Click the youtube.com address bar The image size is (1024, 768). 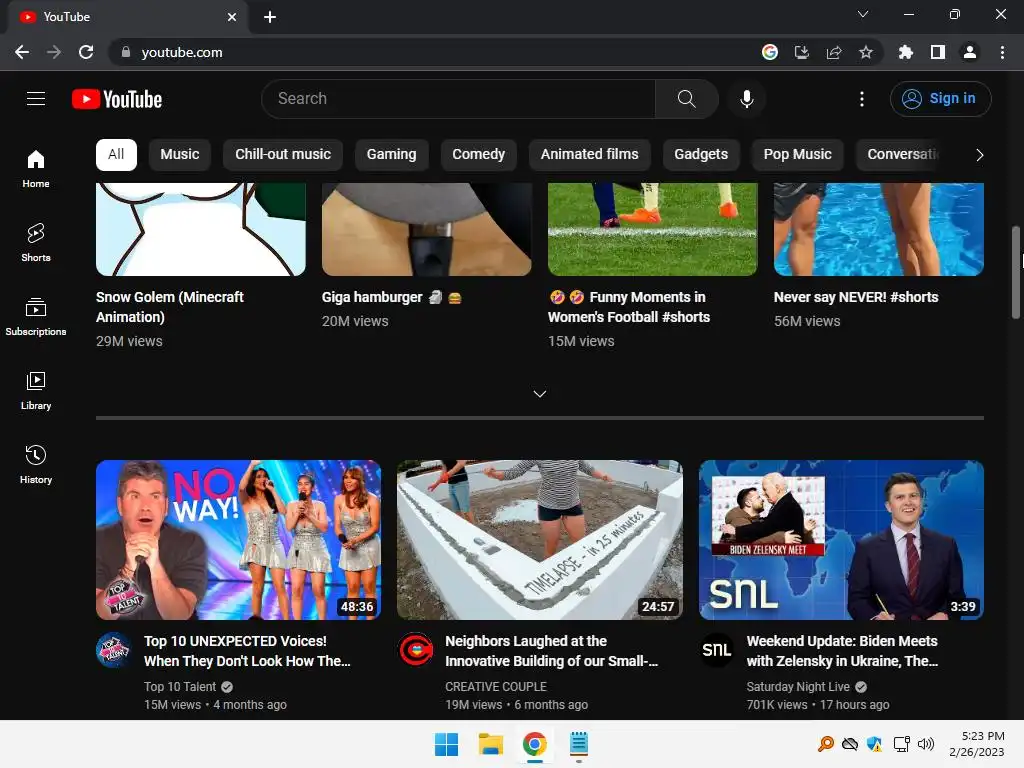(x=431, y=52)
